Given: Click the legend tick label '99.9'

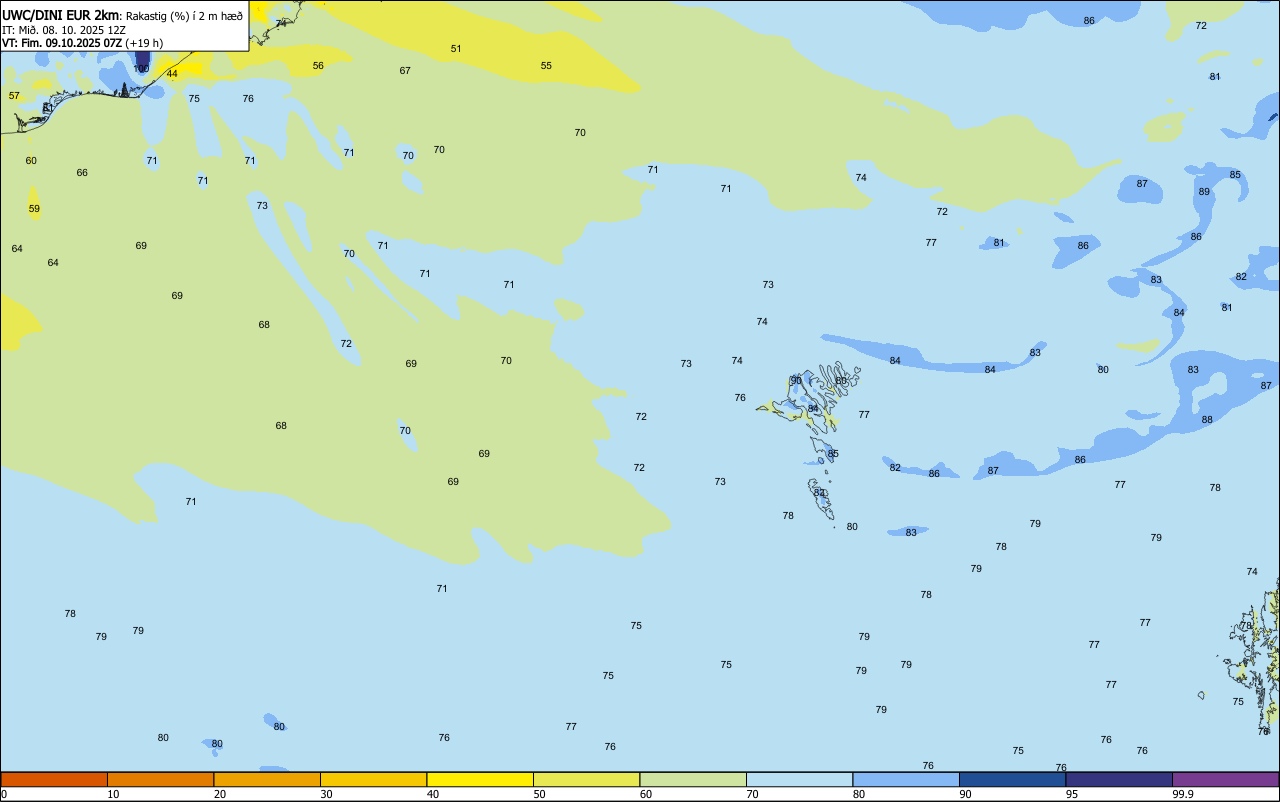Looking at the screenshot, I should (1183, 794).
